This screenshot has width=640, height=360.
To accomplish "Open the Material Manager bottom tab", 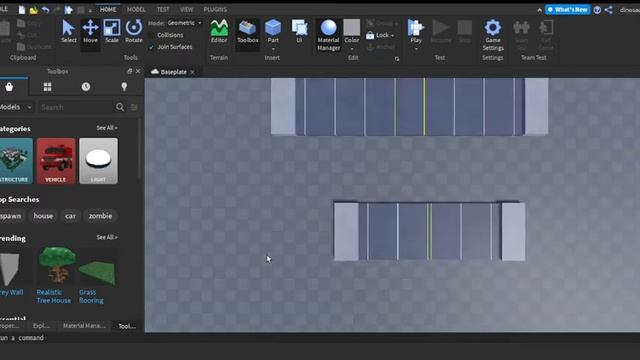I will tap(84, 326).
